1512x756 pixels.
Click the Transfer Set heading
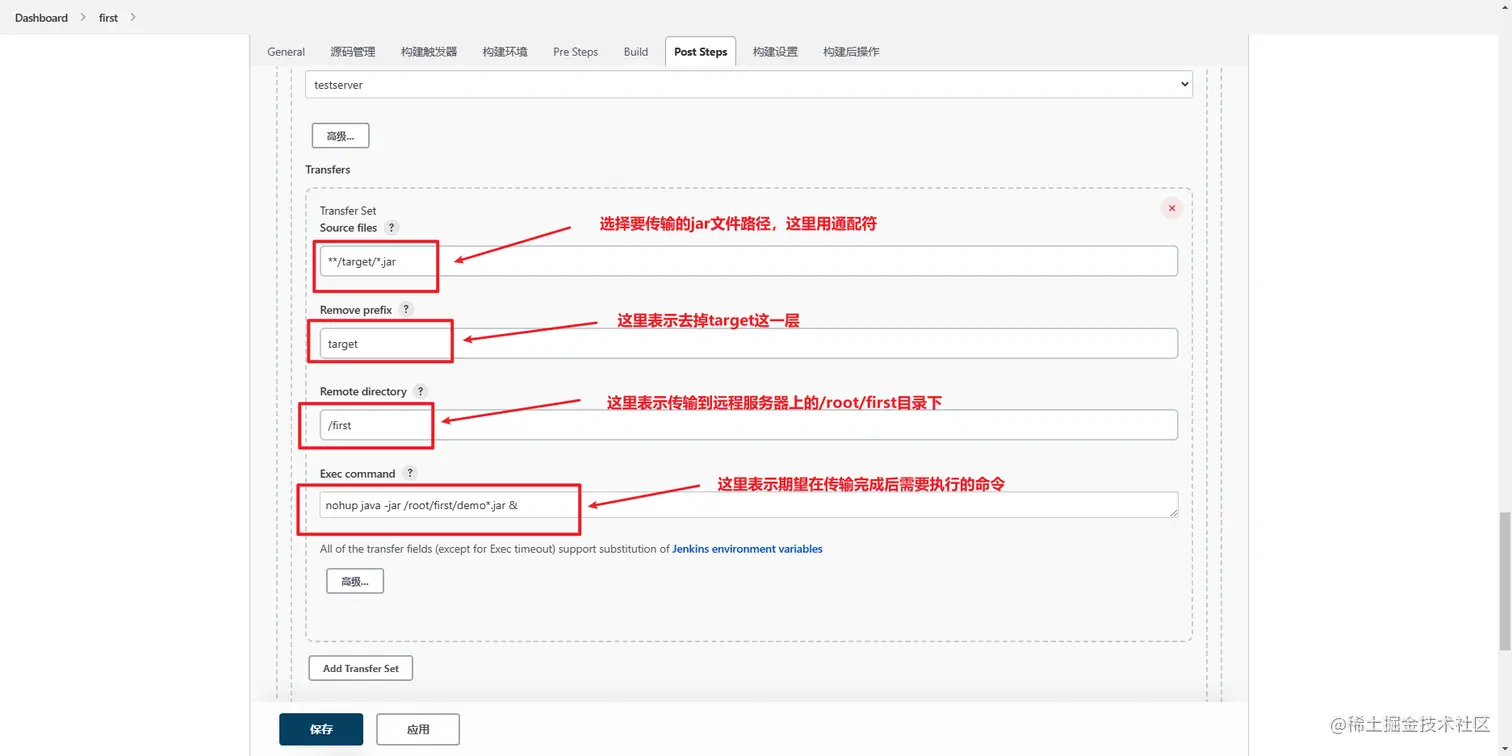[348, 211]
